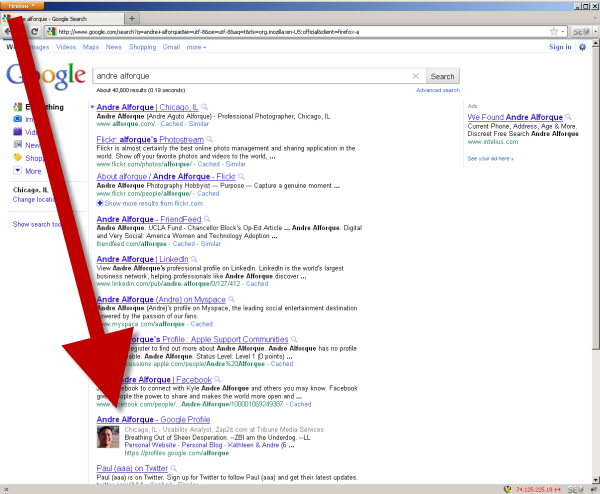Open News in Google top navigation
Image resolution: width=600 pixels, height=494 pixels.
tap(114, 47)
